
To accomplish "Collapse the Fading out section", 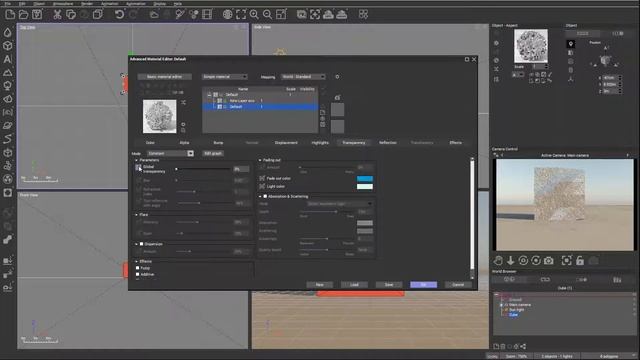I will tap(260, 160).
